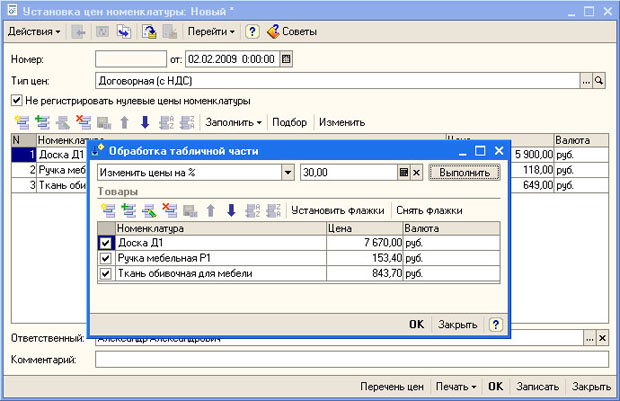Click help icon in the dialog footer

(x=495, y=324)
